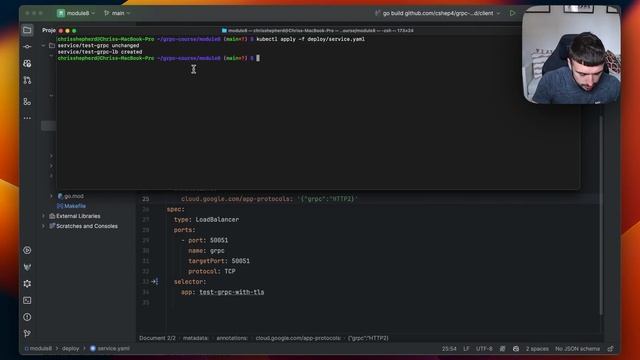Click the 'name: grpc' code line
Screen dimensions: 640x360
(206, 251)
